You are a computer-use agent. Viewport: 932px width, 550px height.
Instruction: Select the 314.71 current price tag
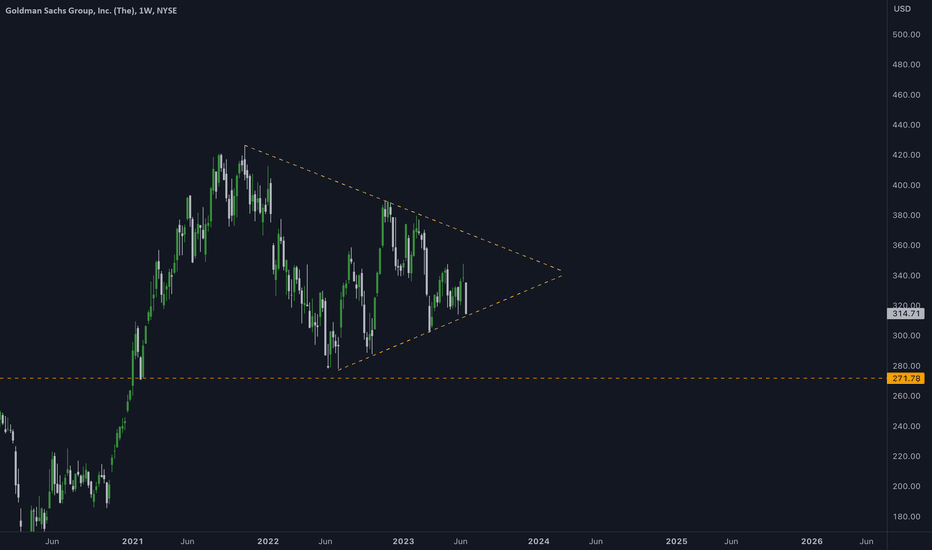(x=906, y=313)
